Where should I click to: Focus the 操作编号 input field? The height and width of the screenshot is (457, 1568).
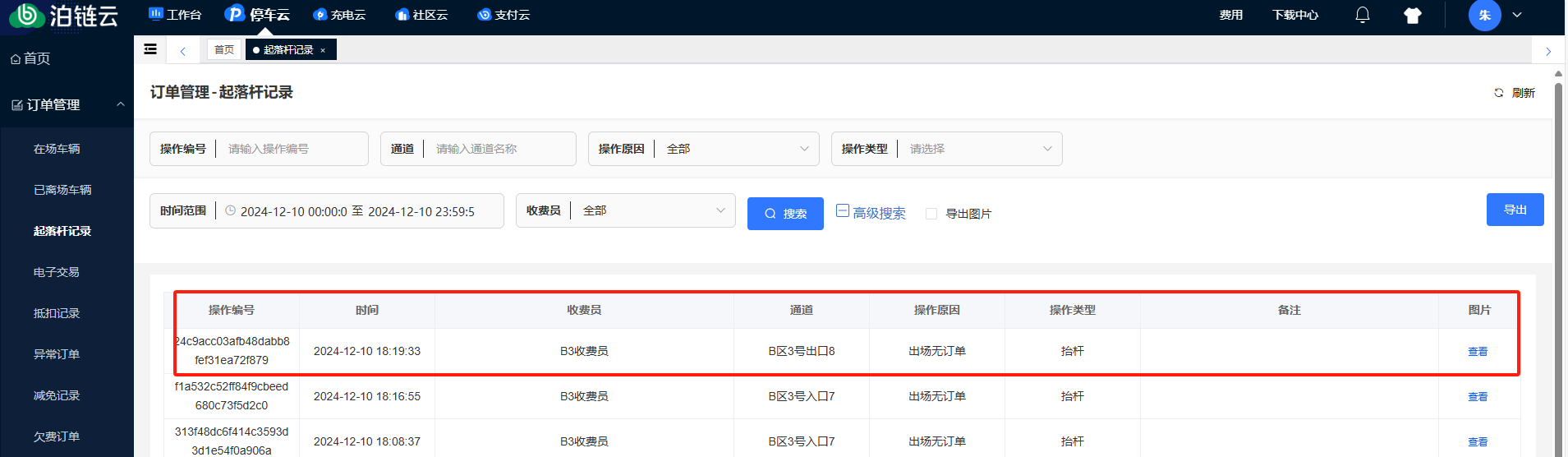coord(293,149)
